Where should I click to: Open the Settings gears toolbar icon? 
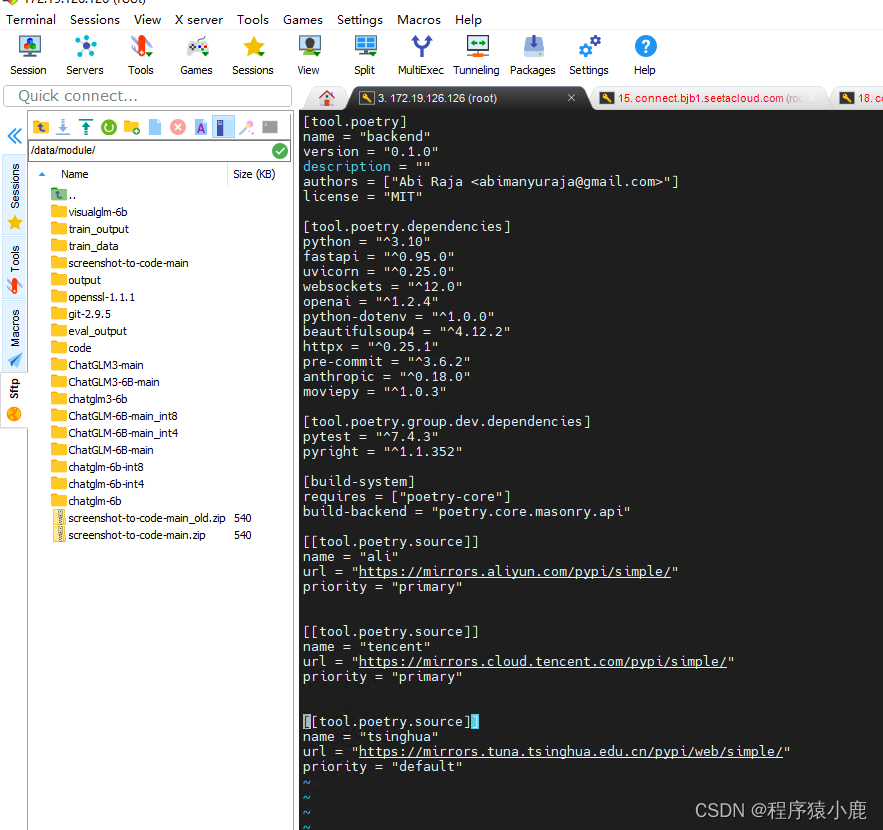589,55
